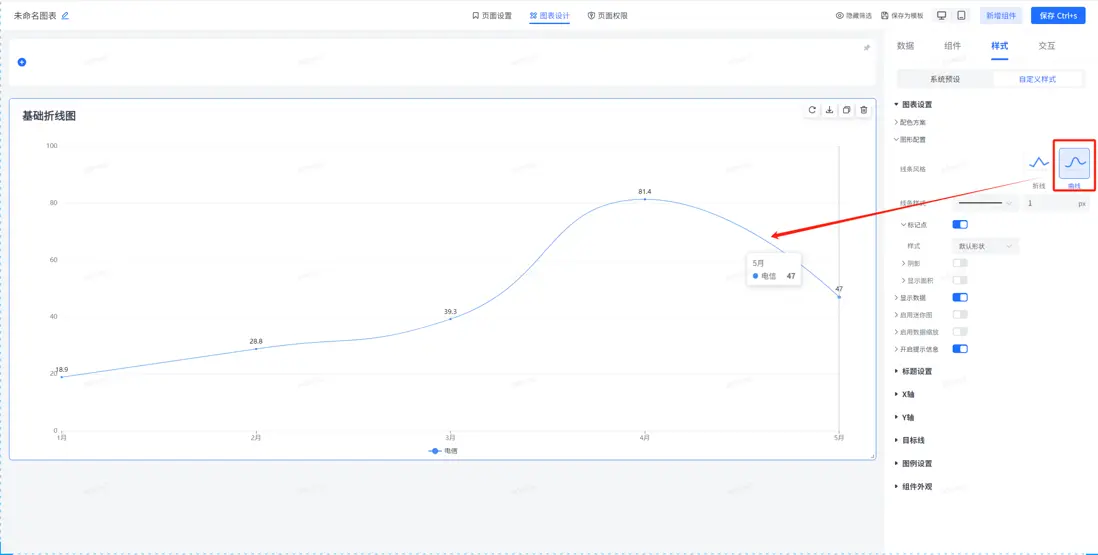Viewport: 1098px width, 555px height.
Task: Expand the Y轴 settings section
Action: [x=908, y=417]
